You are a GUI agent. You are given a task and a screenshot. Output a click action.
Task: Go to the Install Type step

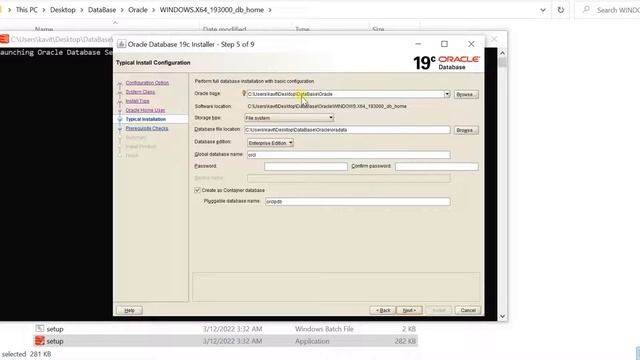coord(138,101)
